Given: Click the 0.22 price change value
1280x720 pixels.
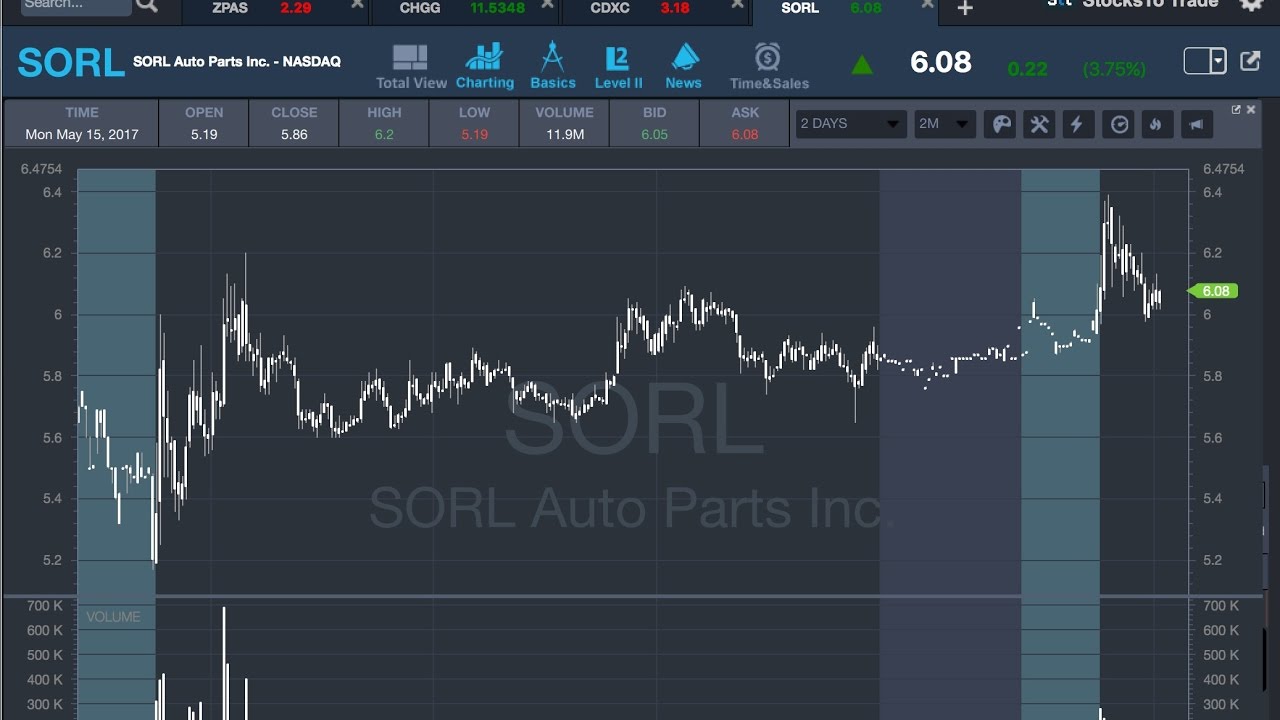Looking at the screenshot, I should (1028, 69).
